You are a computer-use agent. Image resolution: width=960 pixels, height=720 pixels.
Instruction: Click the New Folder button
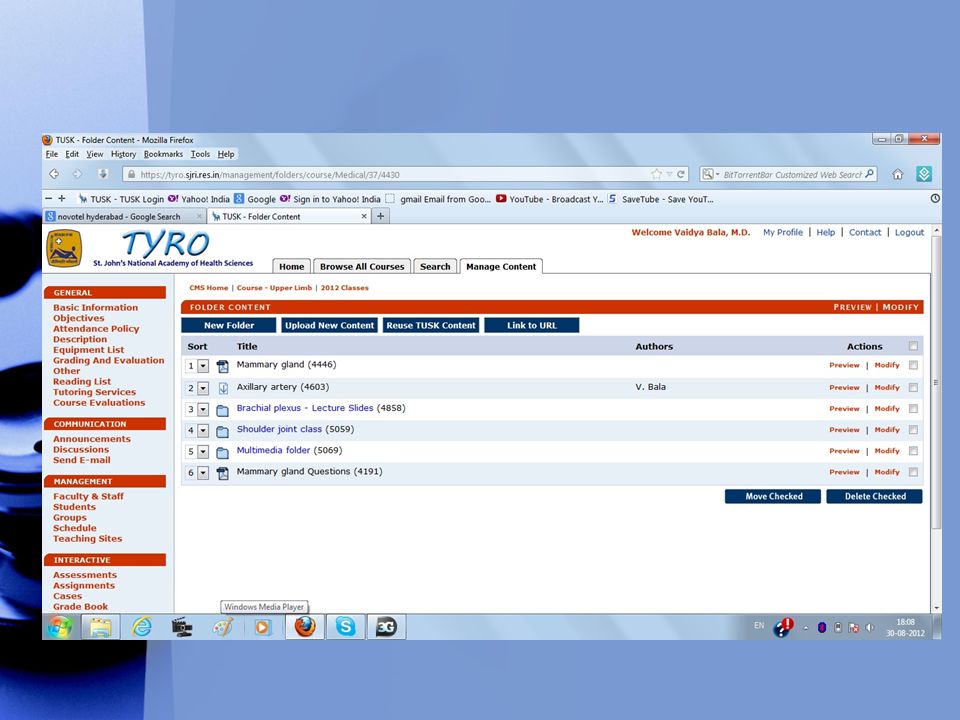pyautogui.click(x=229, y=325)
